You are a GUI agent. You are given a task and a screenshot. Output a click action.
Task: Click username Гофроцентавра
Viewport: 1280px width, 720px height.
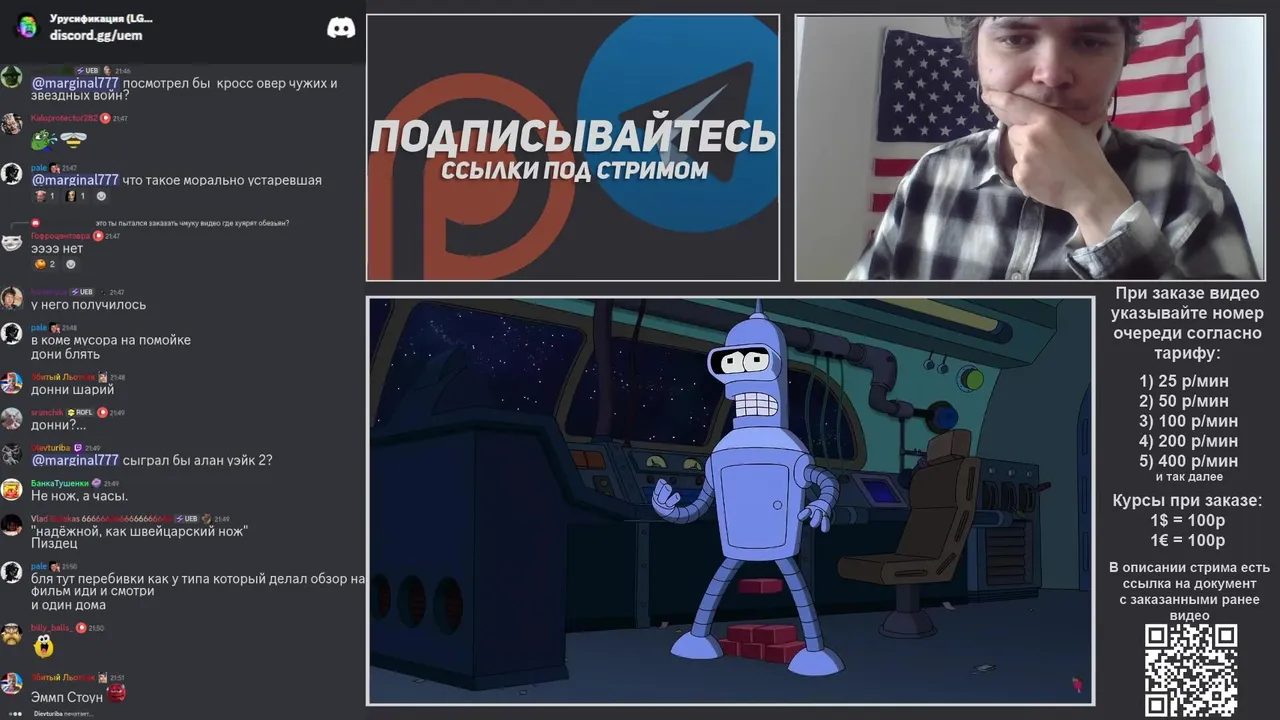click(61, 236)
